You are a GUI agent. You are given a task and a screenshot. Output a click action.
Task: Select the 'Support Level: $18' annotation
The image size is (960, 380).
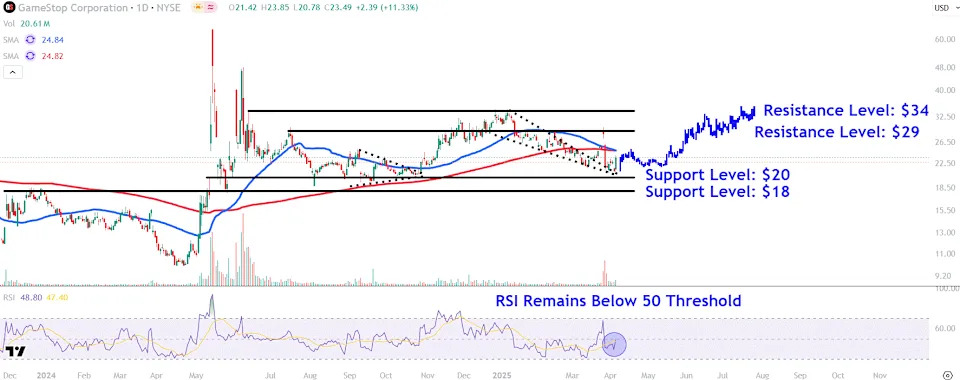tap(718, 192)
